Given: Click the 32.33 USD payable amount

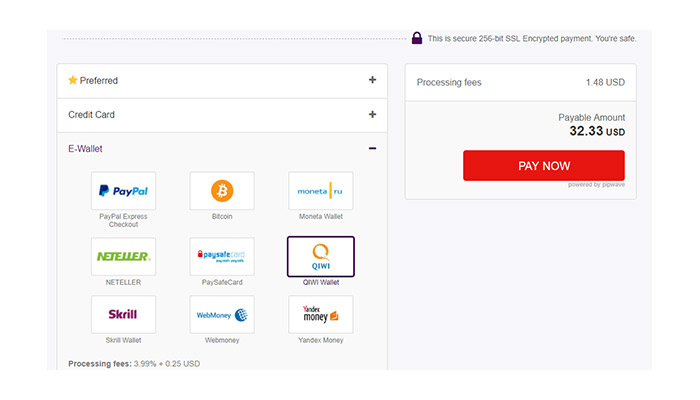Looking at the screenshot, I should pos(597,131).
